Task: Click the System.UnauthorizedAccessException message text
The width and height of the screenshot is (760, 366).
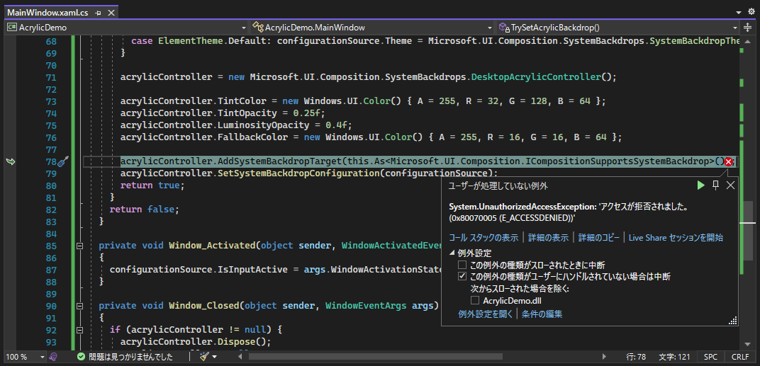Action: [x=569, y=212]
